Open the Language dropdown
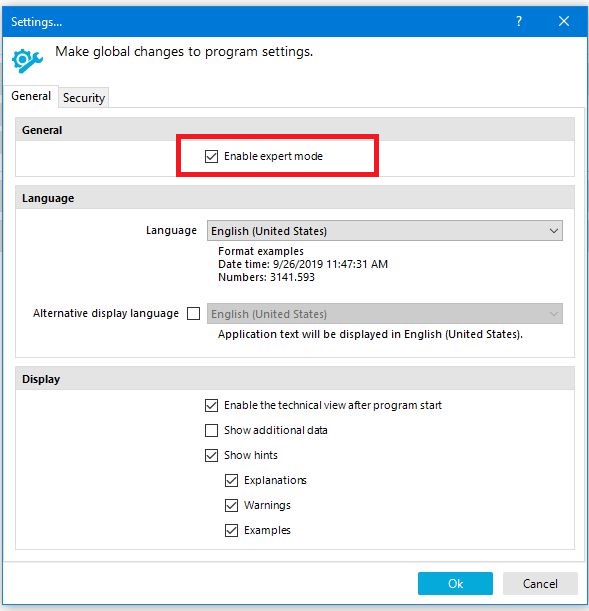The width and height of the screenshot is (589, 611). point(384,231)
